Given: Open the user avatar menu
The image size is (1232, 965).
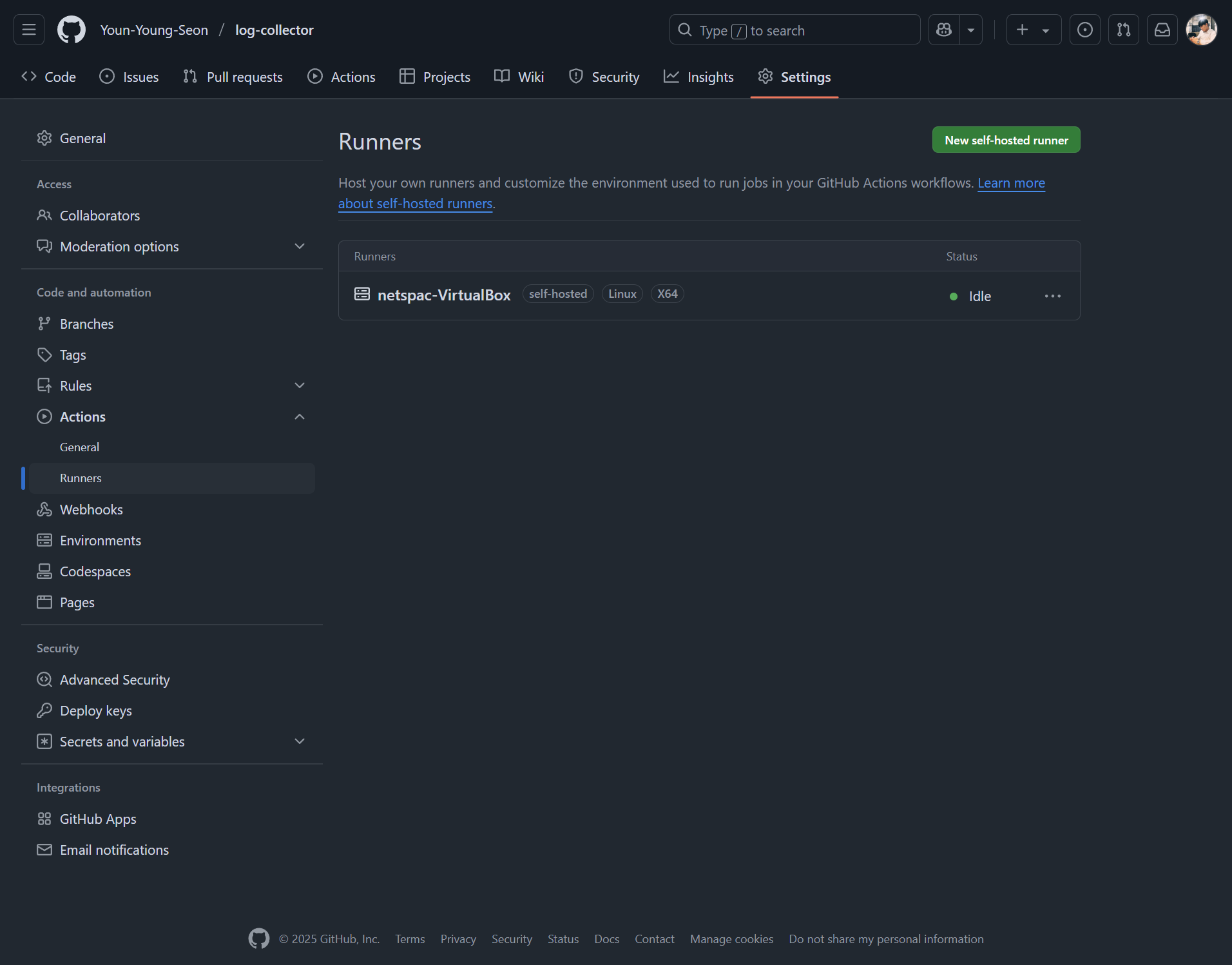Looking at the screenshot, I should (1202, 30).
